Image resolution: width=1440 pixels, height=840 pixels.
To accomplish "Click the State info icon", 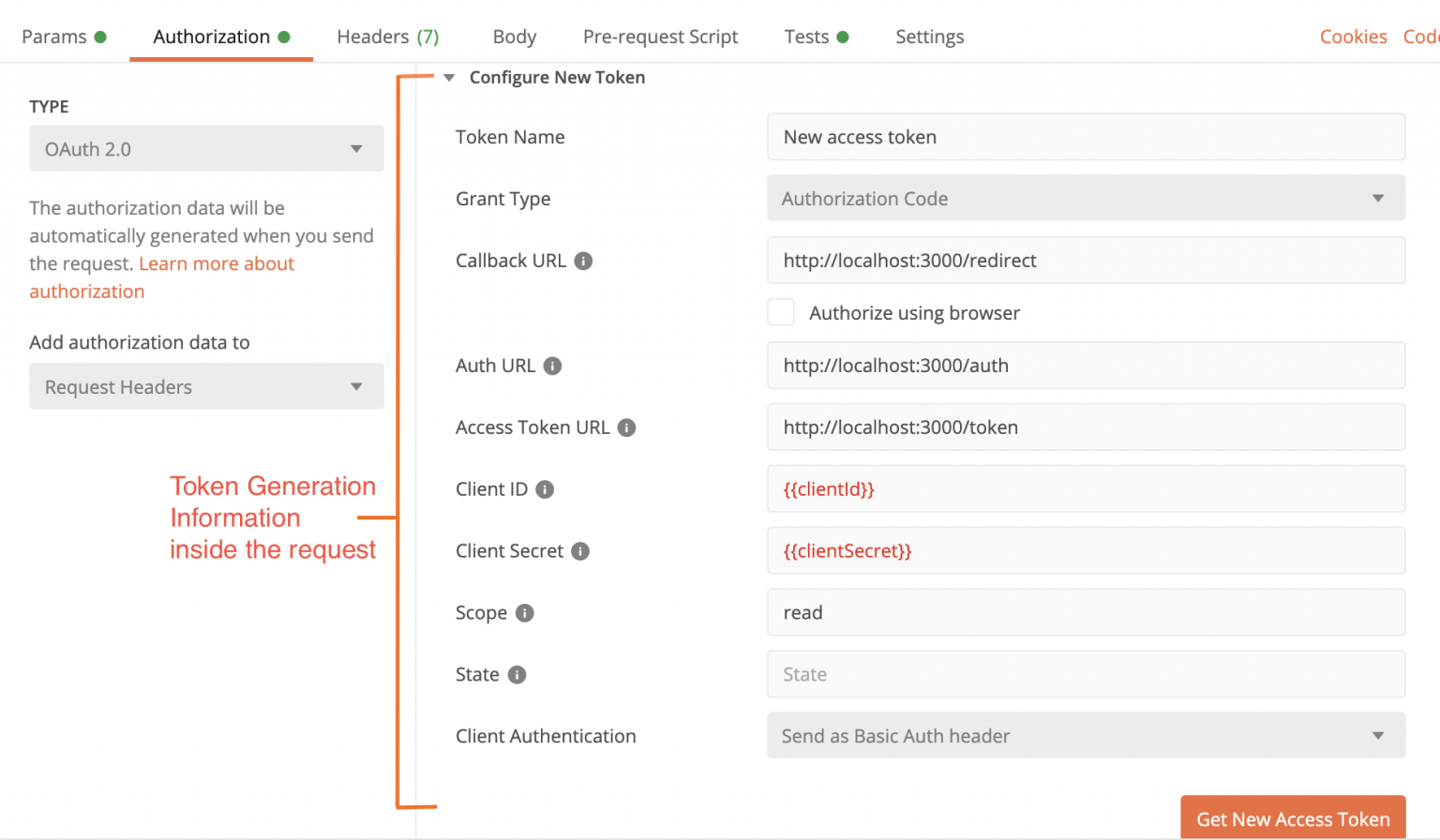I will coord(517,675).
